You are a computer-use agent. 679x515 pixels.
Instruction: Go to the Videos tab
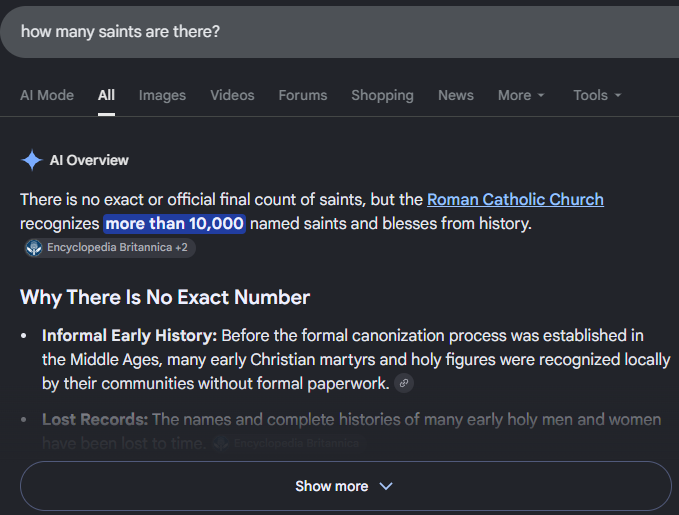(x=232, y=95)
